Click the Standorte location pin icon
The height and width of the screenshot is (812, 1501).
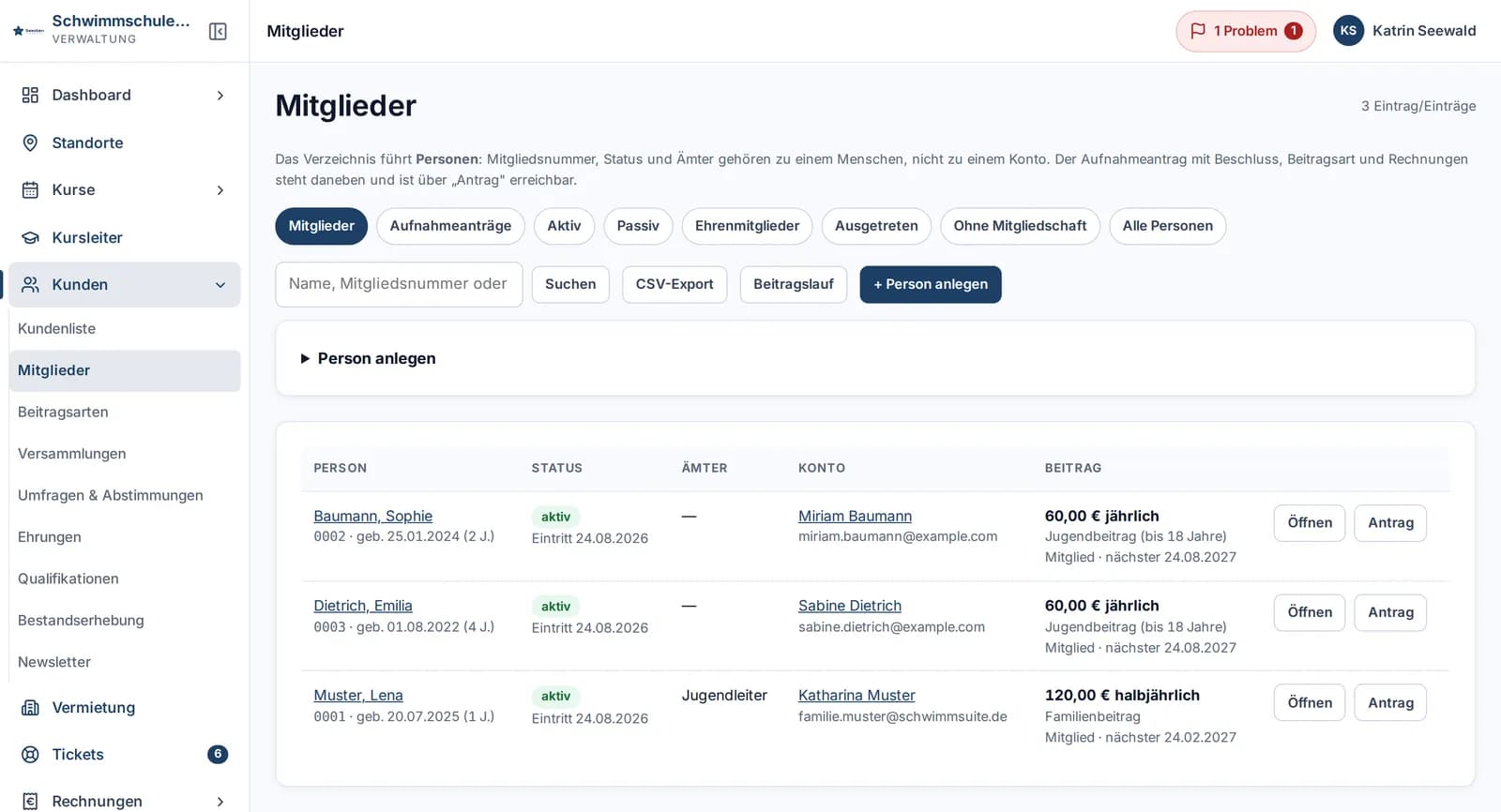tap(30, 143)
